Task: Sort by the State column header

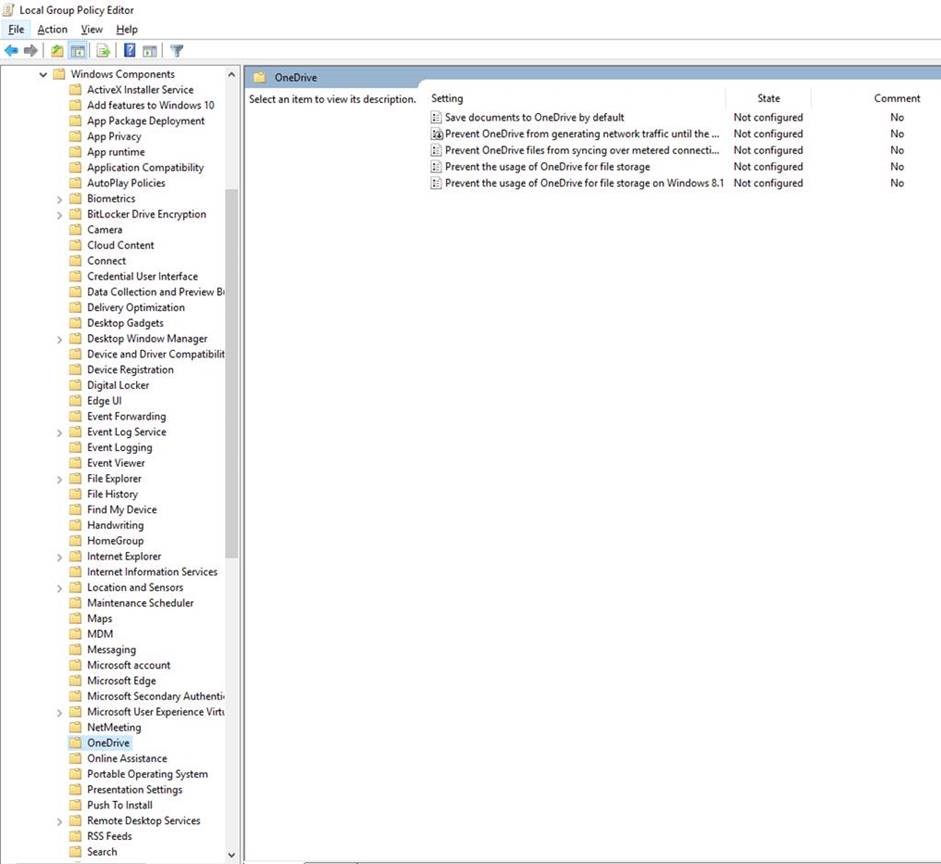Action: (768, 98)
